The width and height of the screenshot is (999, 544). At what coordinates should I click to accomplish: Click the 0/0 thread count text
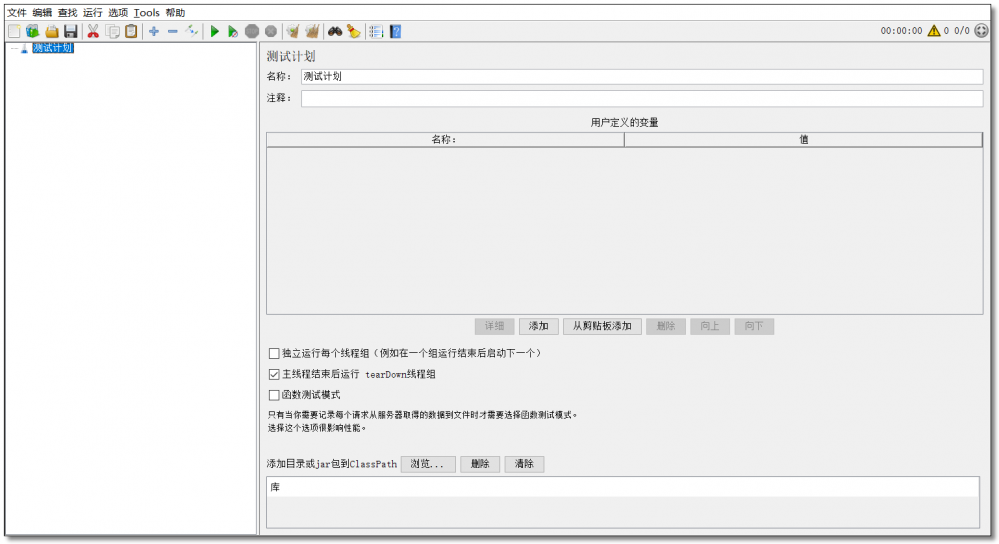pyautogui.click(x=961, y=31)
